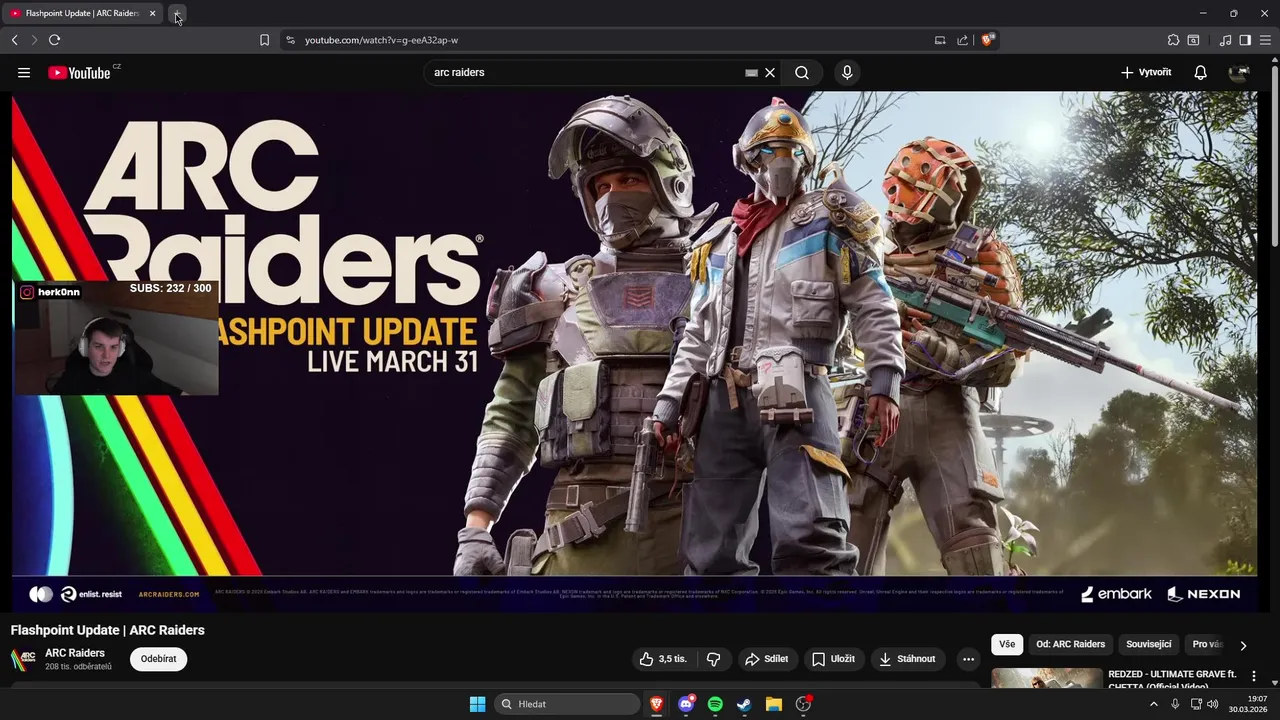
Task: Open OBS Studio from the taskbar
Action: (x=803, y=704)
